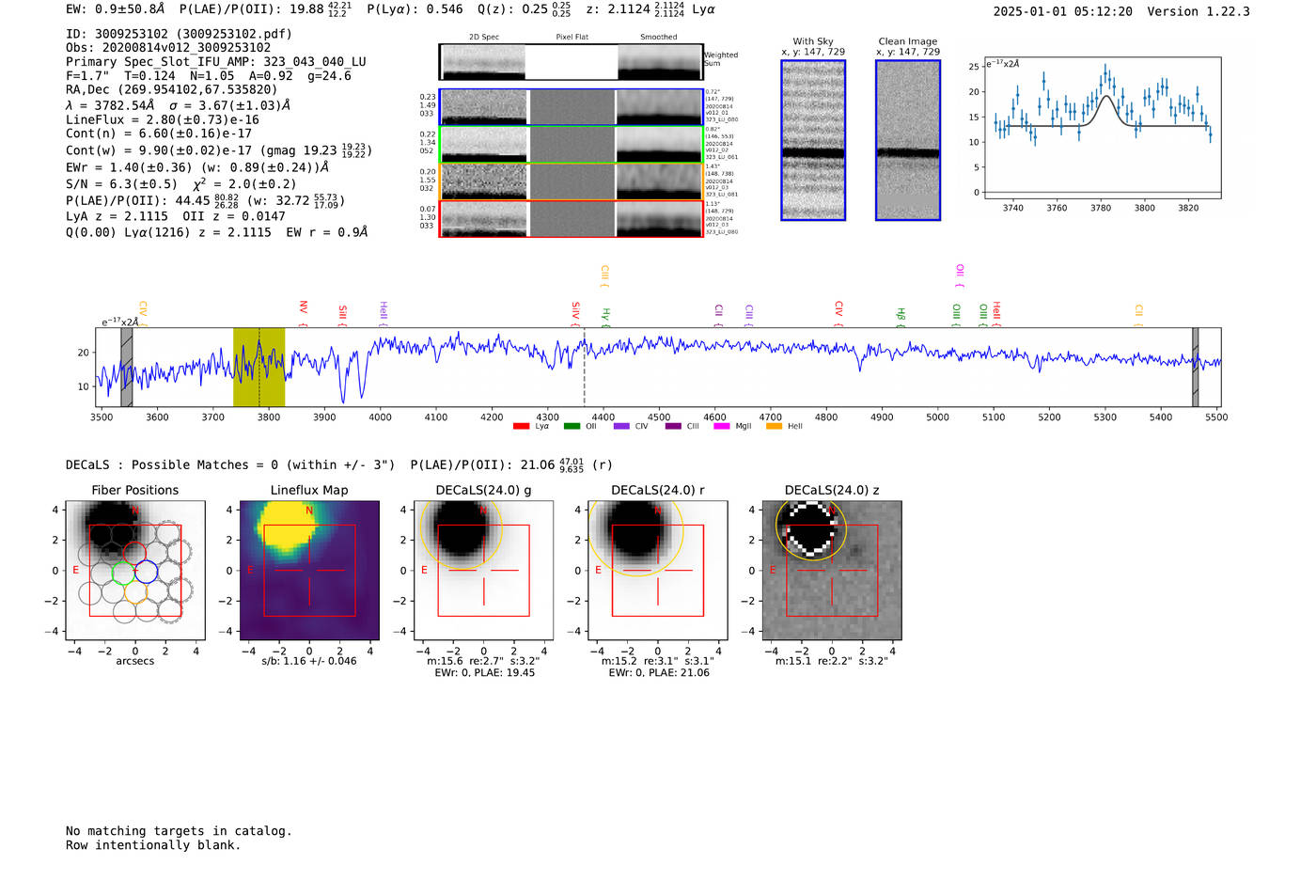1316x896 pixels.
Task: Open the DECaLS(24.0) r image
Action: (x=658, y=571)
